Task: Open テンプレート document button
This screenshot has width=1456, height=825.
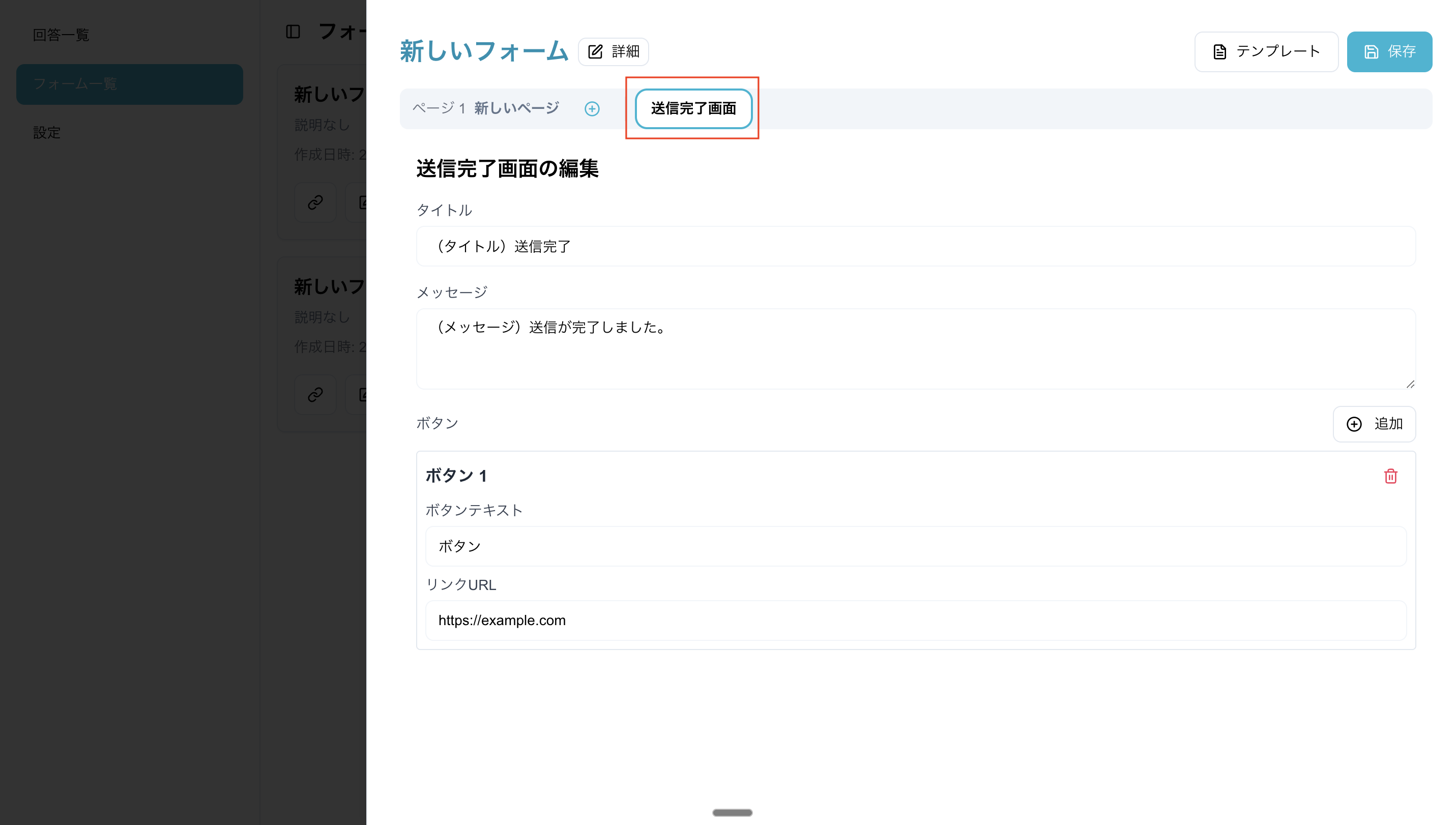Action: click(1266, 51)
